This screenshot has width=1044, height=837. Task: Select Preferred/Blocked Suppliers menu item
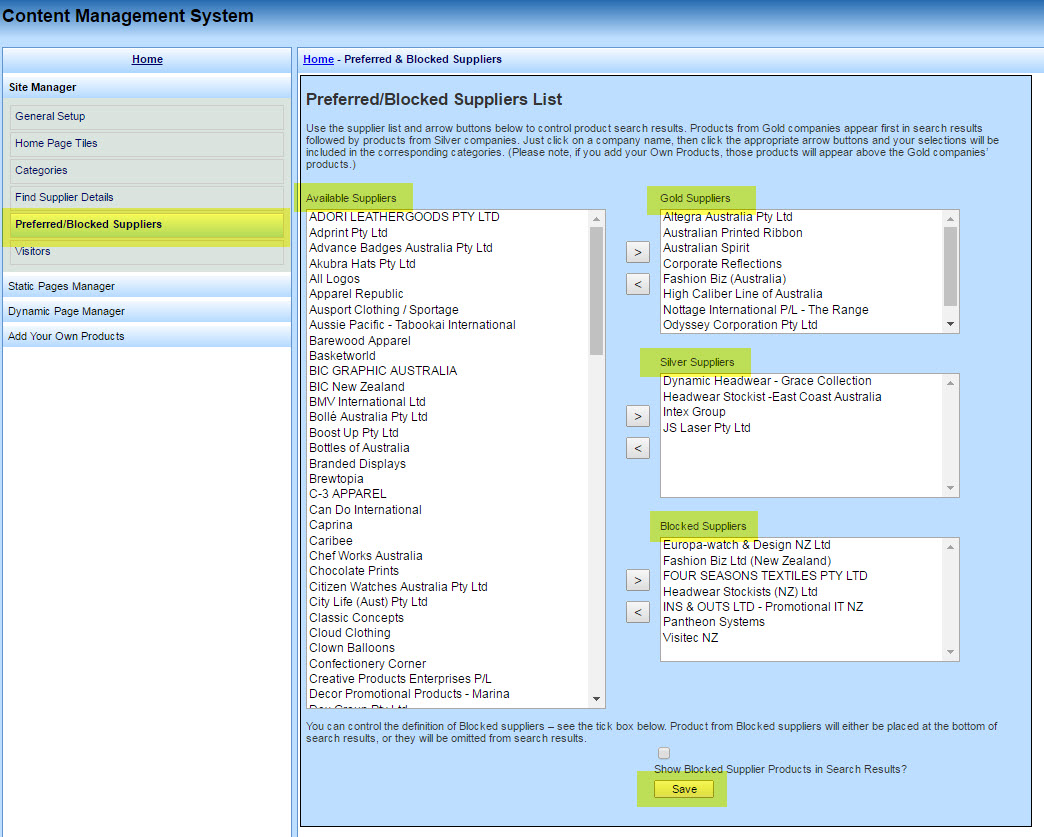146,224
